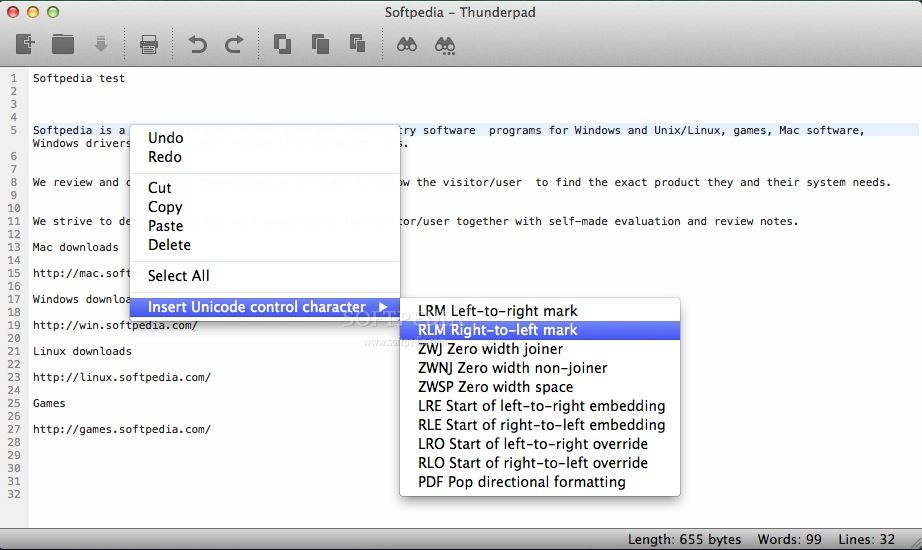Click the window resize grip in the corner
This screenshot has height=550, width=922.
point(915,542)
